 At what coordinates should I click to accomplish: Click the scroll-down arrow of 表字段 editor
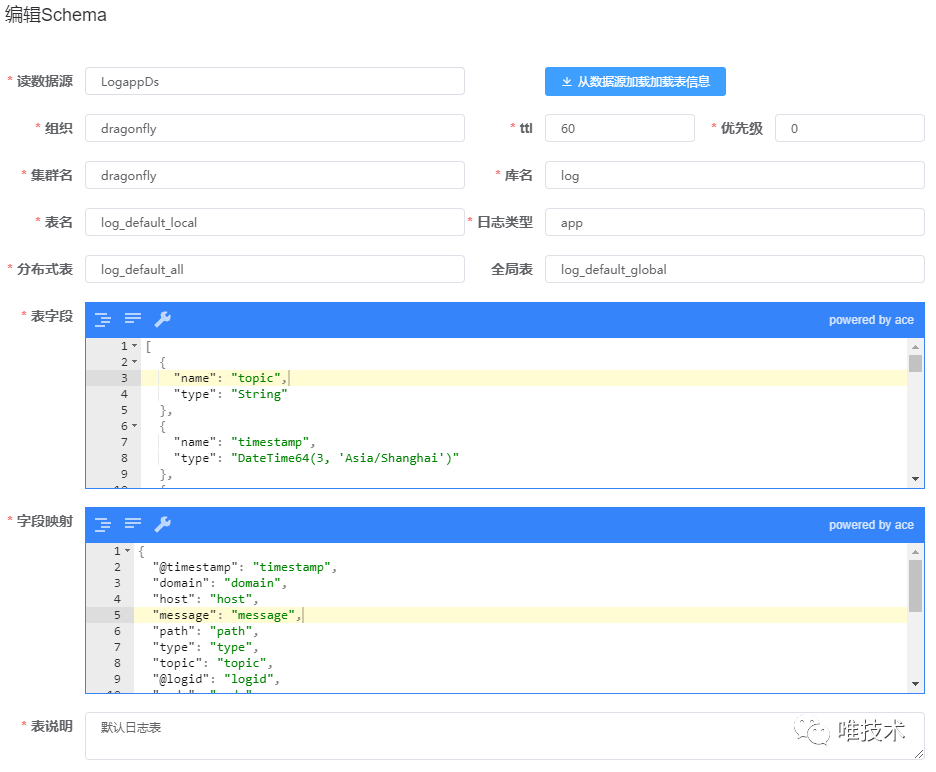point(916,479)
